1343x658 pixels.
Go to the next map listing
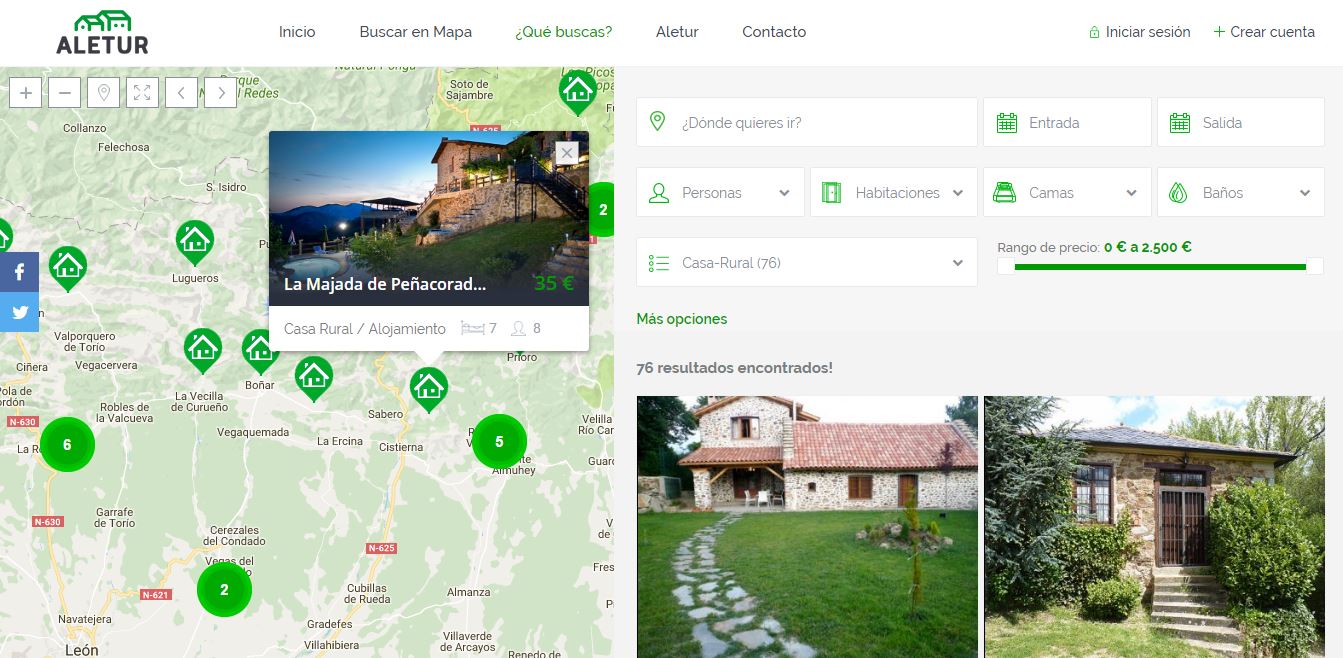click(221, 93)
